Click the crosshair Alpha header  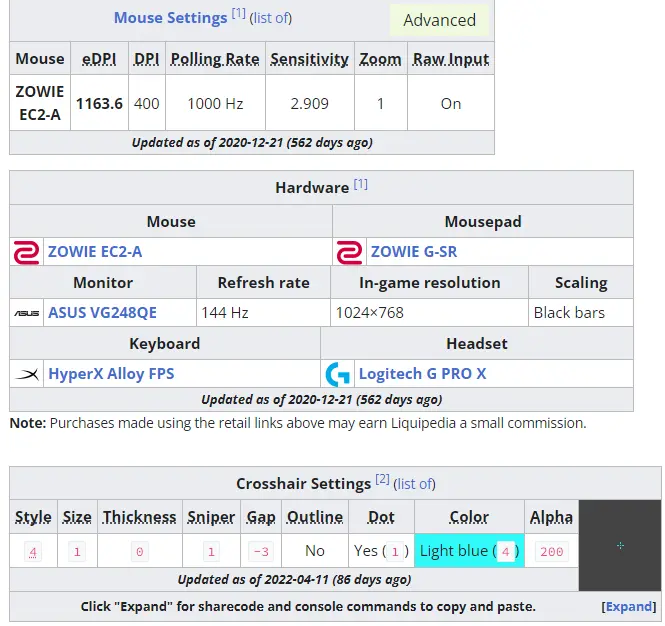point(551,517)
